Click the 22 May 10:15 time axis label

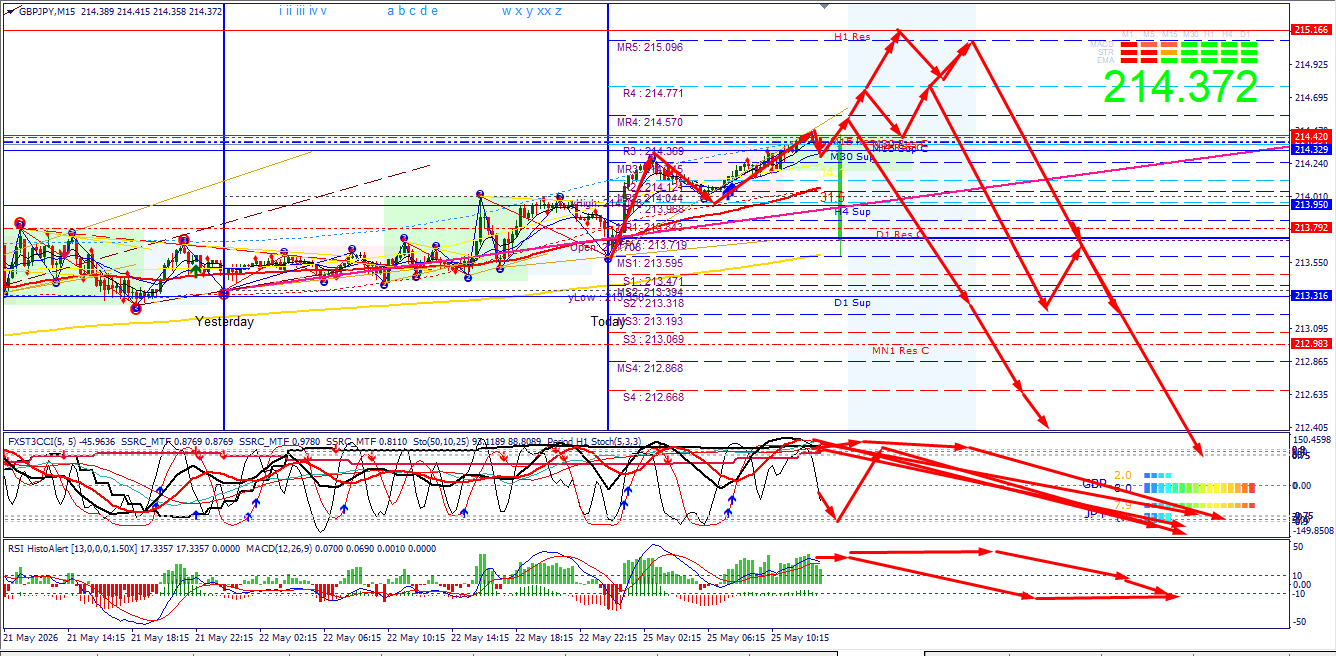(416, 637)
